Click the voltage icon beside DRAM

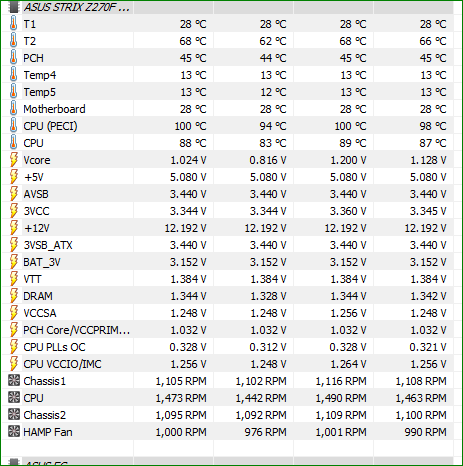click(14, 296)
